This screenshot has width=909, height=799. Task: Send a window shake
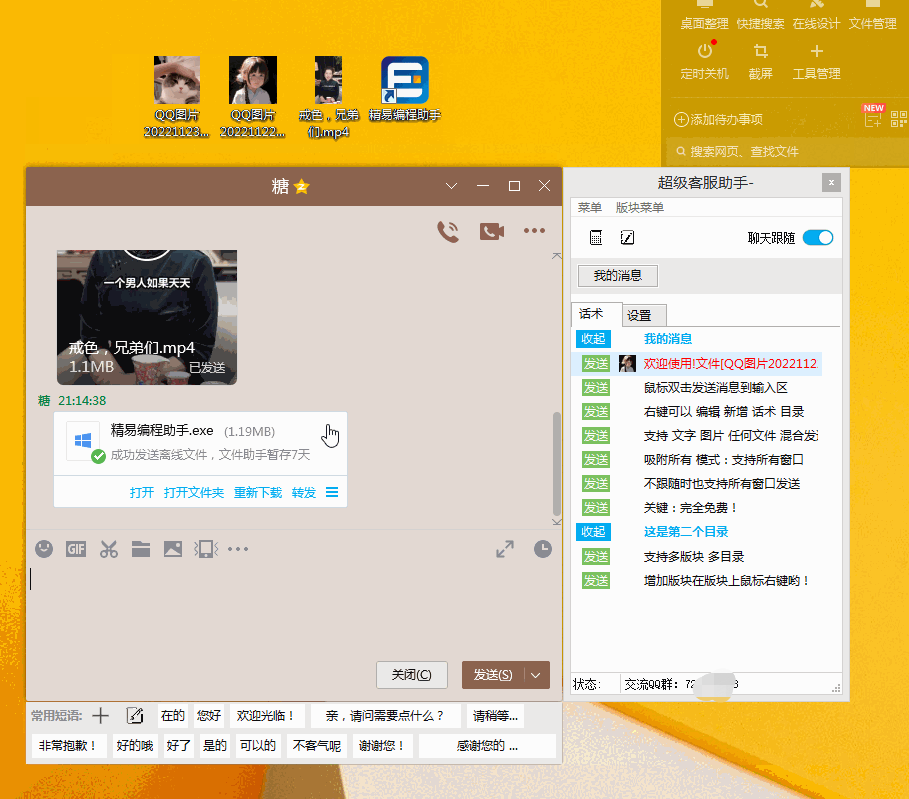205,548
